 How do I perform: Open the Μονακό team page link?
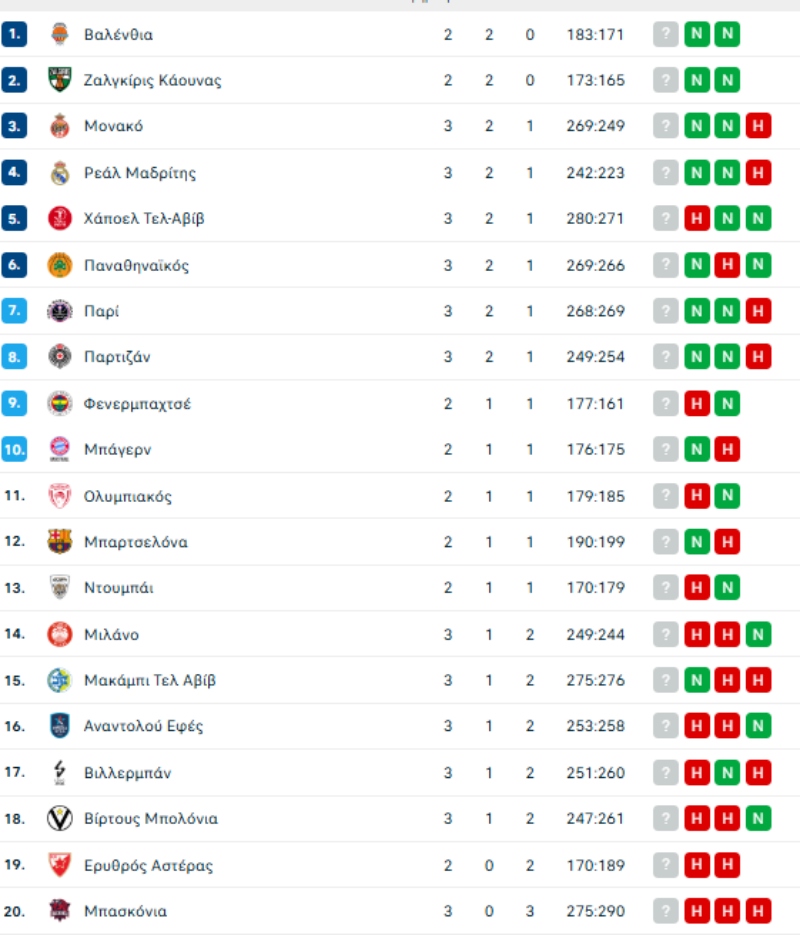(x=113, y=127)
